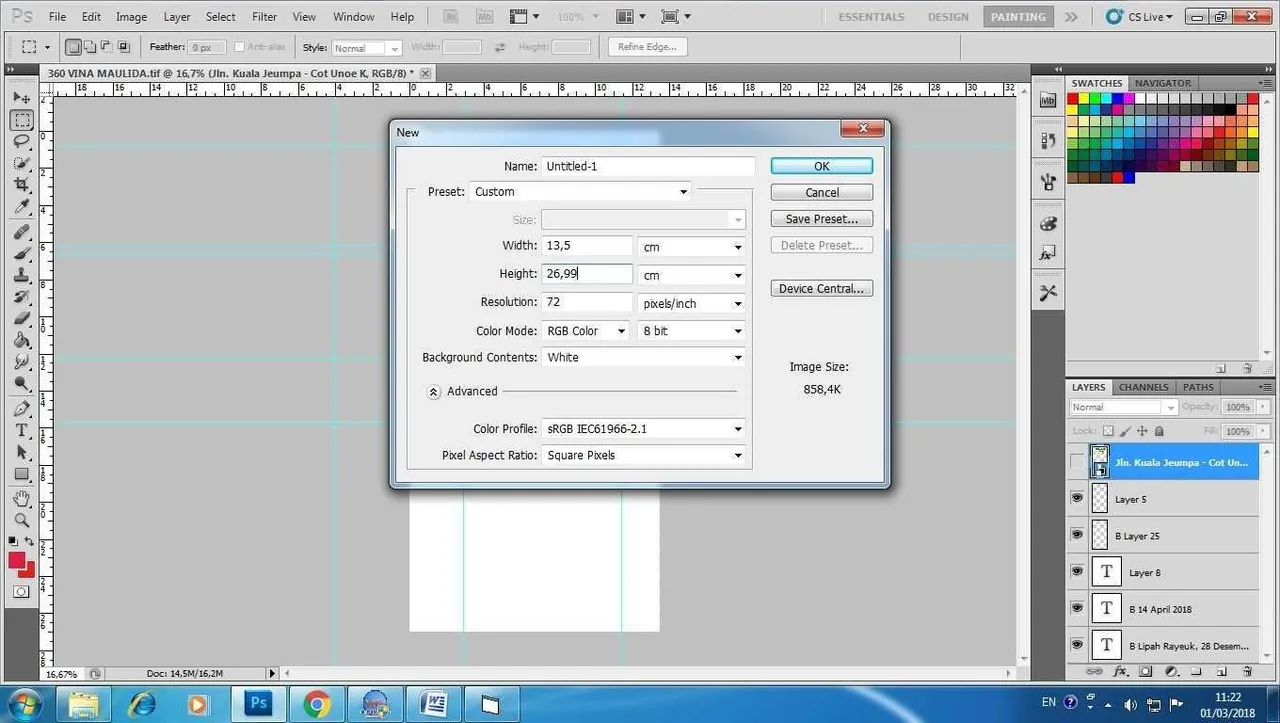This screenshot has width=1280, height=723.
Task: Open the Width unit dropdown
Action: point(692,247)
